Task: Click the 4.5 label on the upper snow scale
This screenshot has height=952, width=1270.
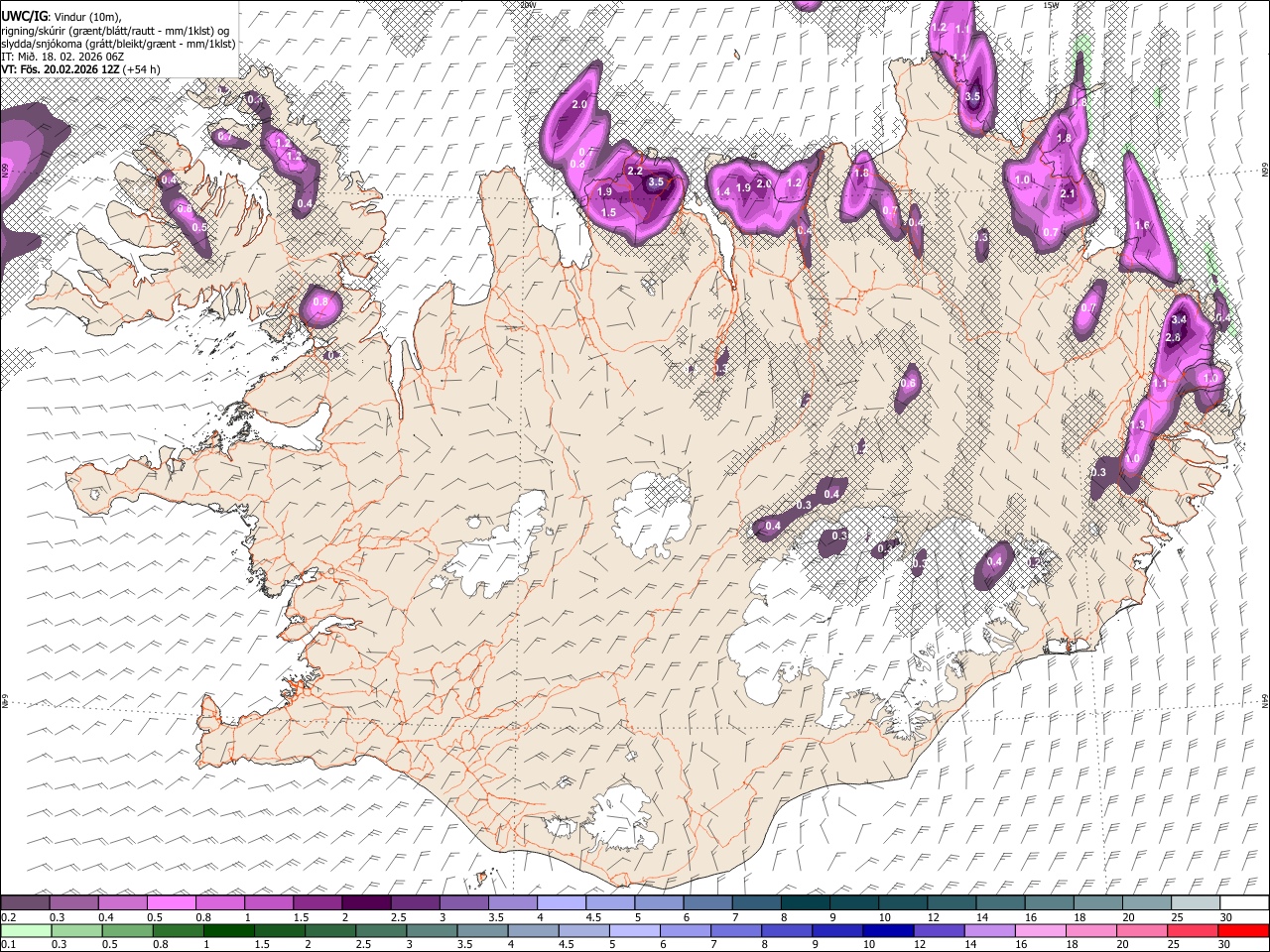Action: coord(593,917)
